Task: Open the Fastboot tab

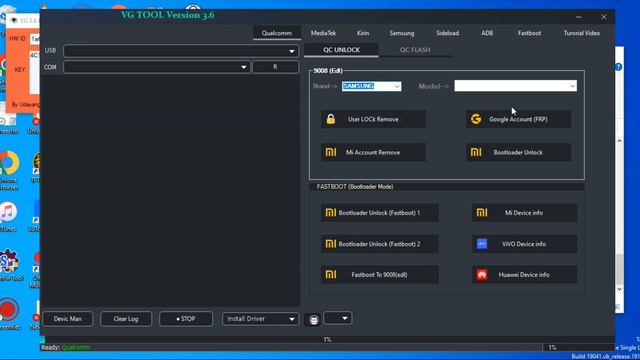Action: pyautogui.click(x=529, y=33)
